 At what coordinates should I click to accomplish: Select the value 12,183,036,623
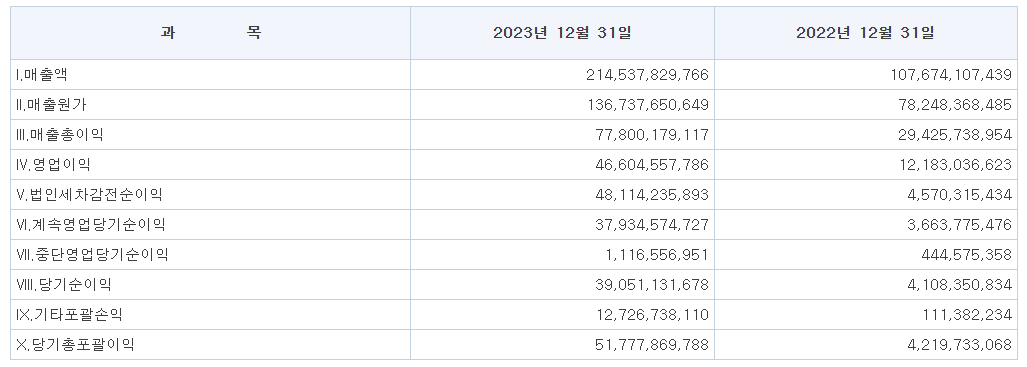pos(955,164)
